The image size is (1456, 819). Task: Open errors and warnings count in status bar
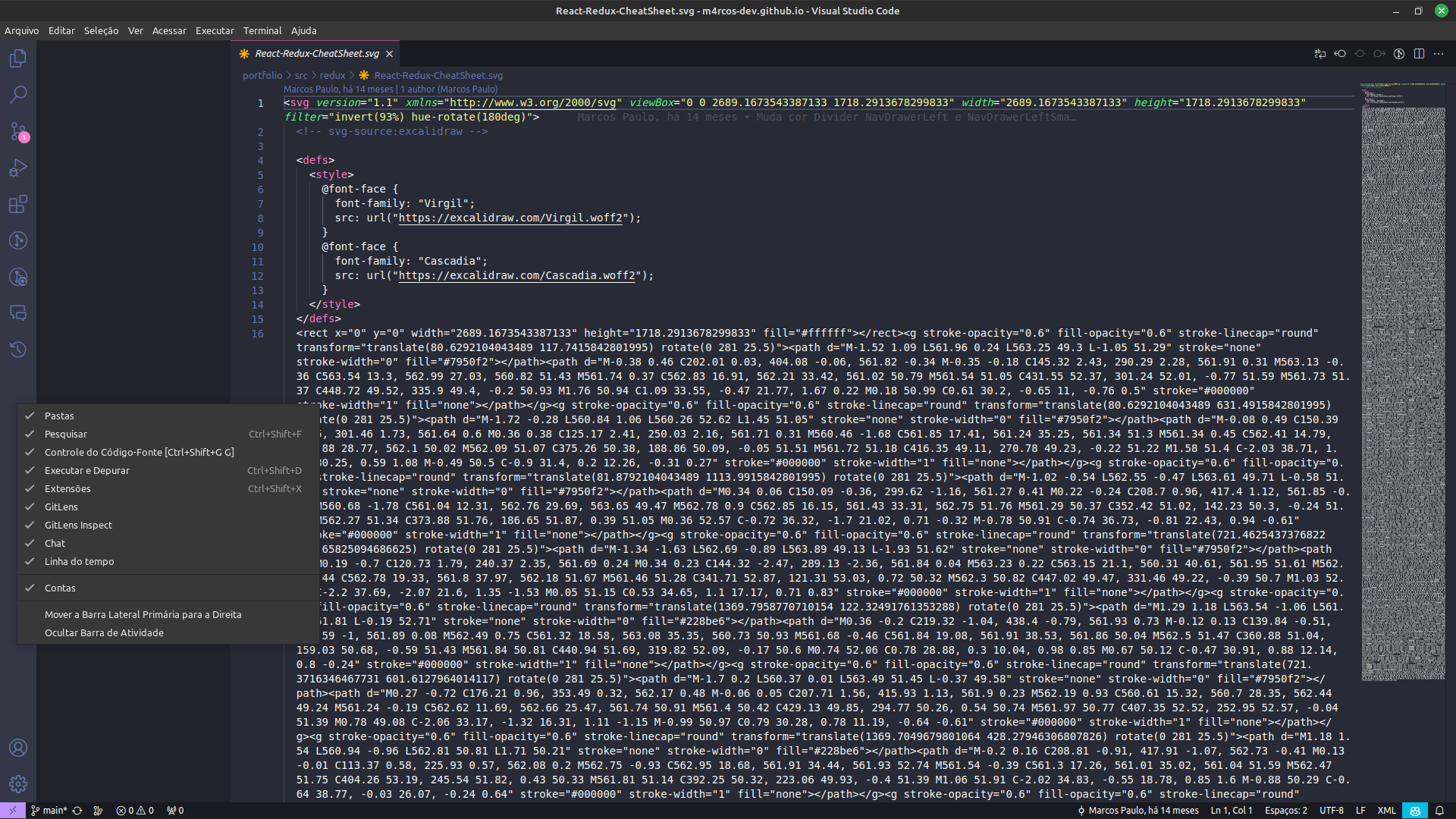point(135,811)
